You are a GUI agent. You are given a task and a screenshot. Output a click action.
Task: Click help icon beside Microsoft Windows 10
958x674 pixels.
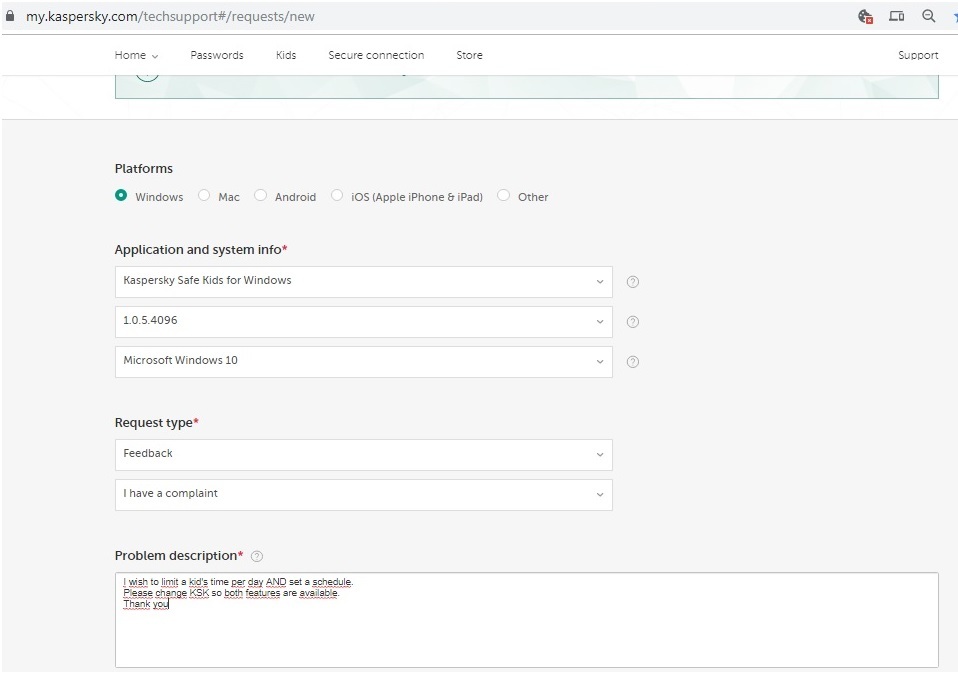click(632, 362)
